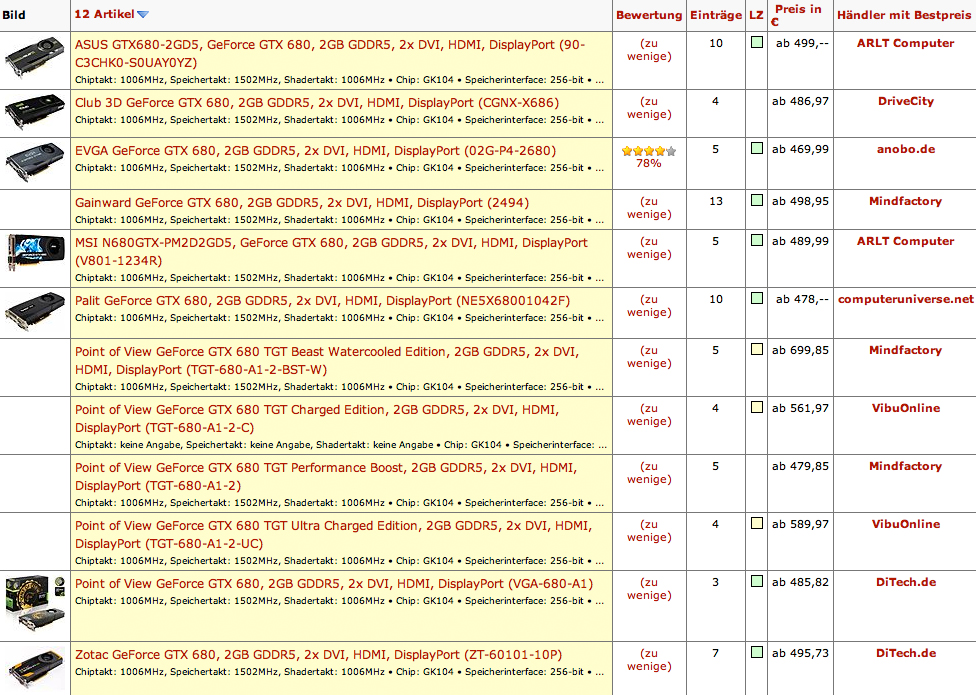Image resolution: width=976 pixels, height=695 pixels.
Task: Click the (zu wenige) rating in ASUS row
Action: pyautogui.click(x=649, y=50)
